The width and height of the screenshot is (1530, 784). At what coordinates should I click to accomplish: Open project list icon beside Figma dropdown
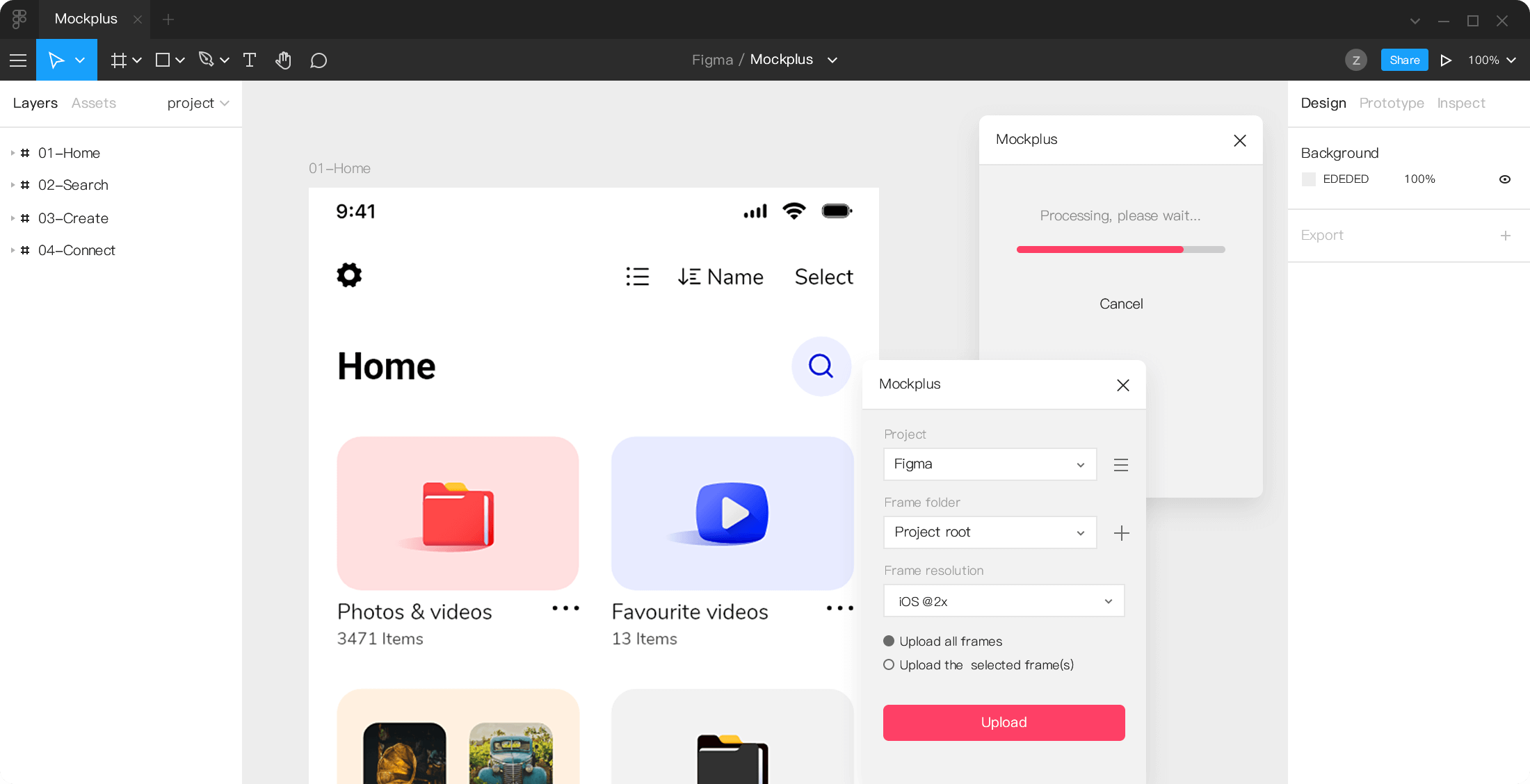1121,465
